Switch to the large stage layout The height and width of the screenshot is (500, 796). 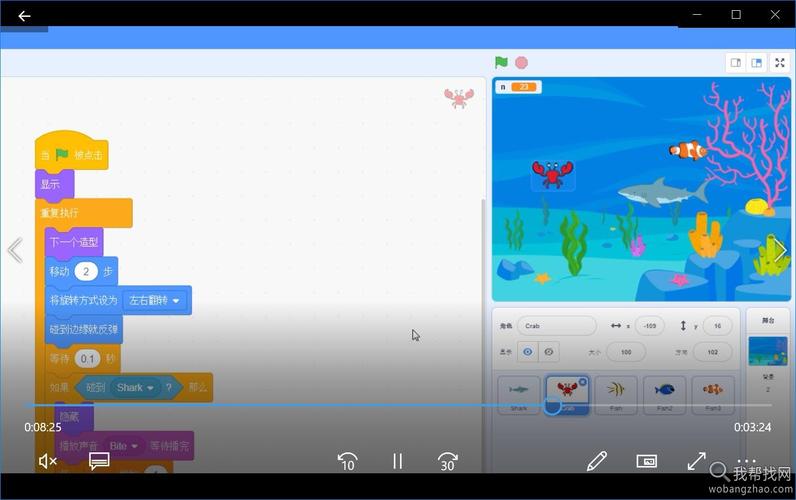pos(756,62)
